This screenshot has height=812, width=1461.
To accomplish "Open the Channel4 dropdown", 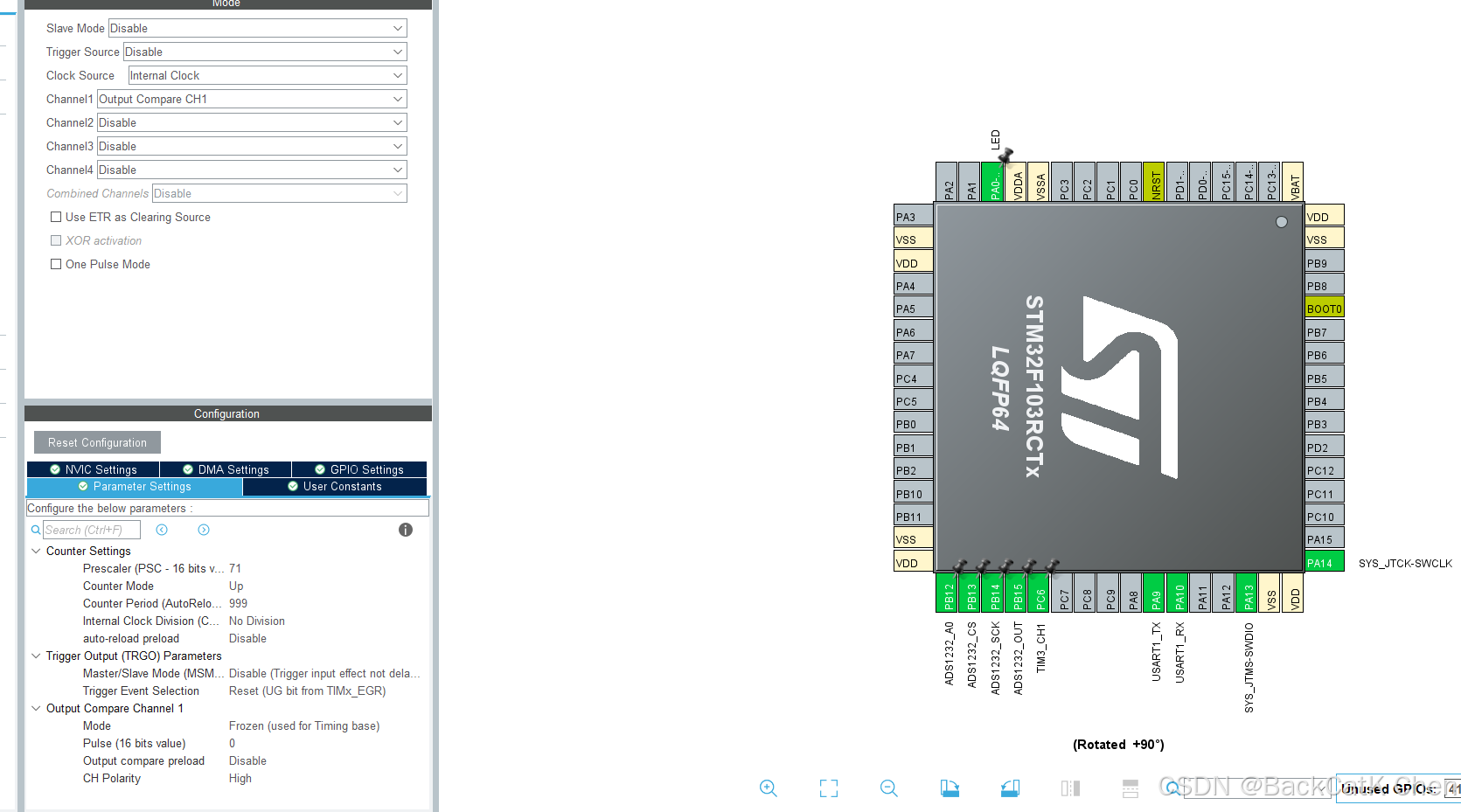I will click(252, 170).
